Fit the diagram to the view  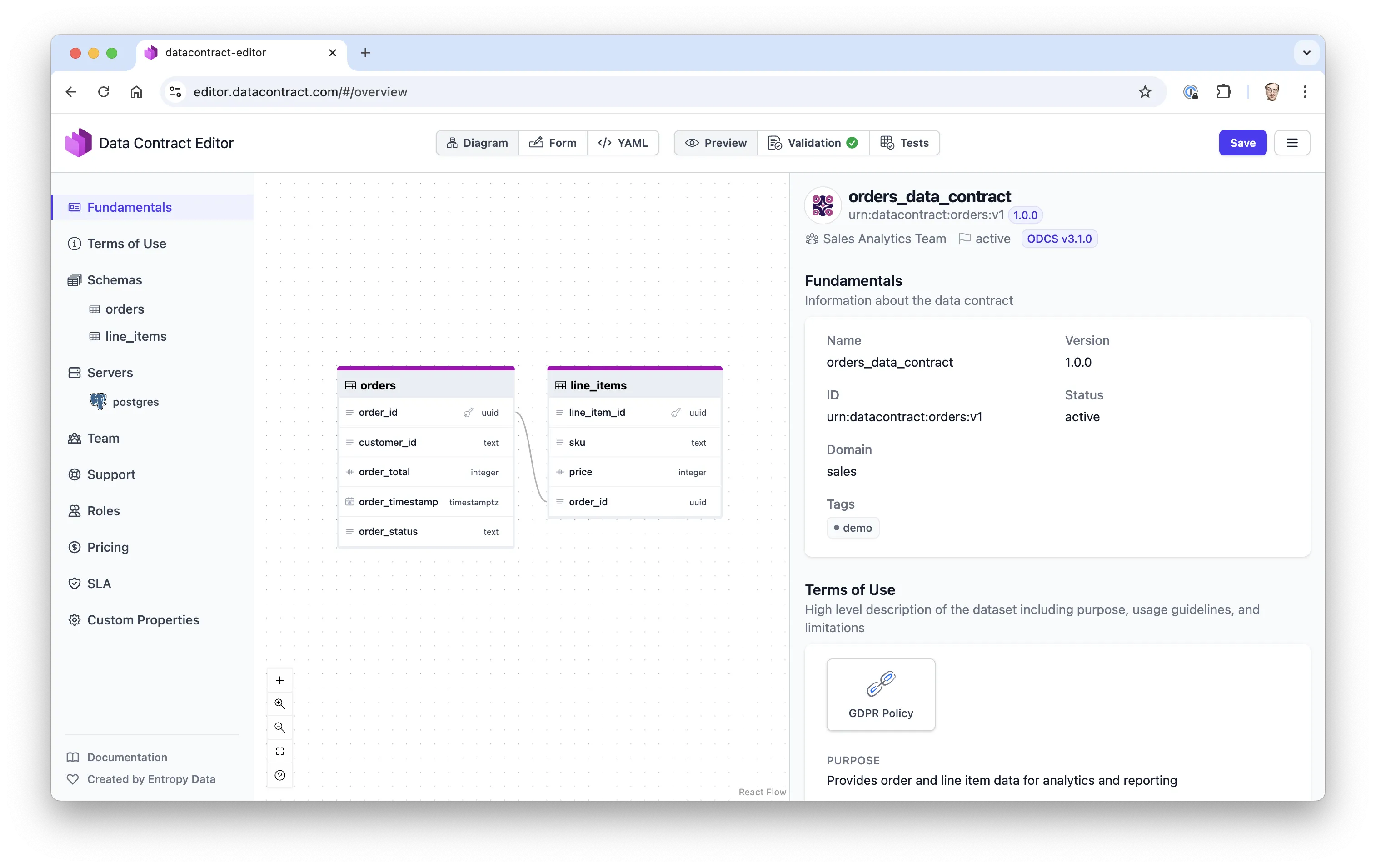click(279, 751)
